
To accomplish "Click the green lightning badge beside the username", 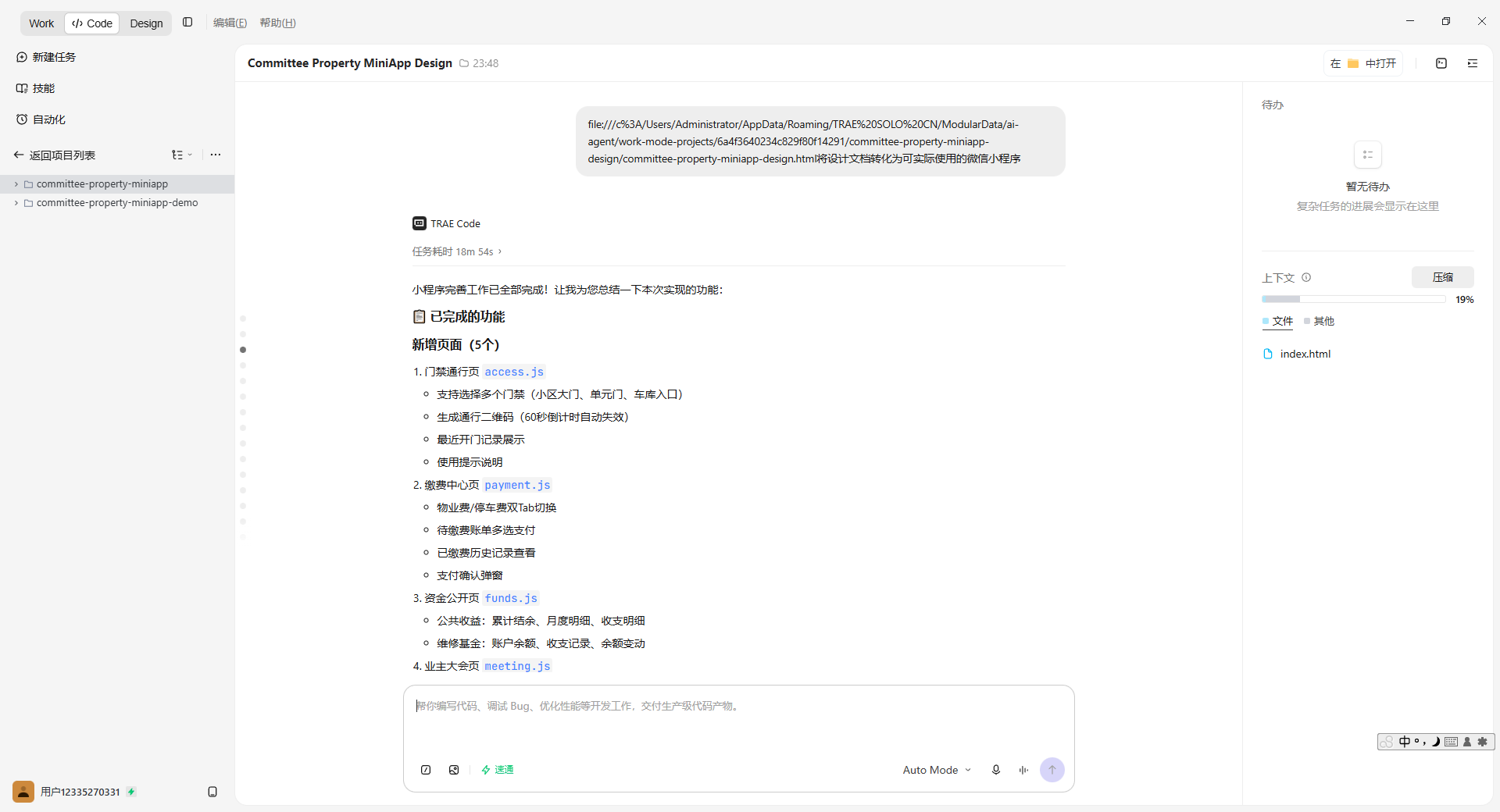I will click(131, 792).
